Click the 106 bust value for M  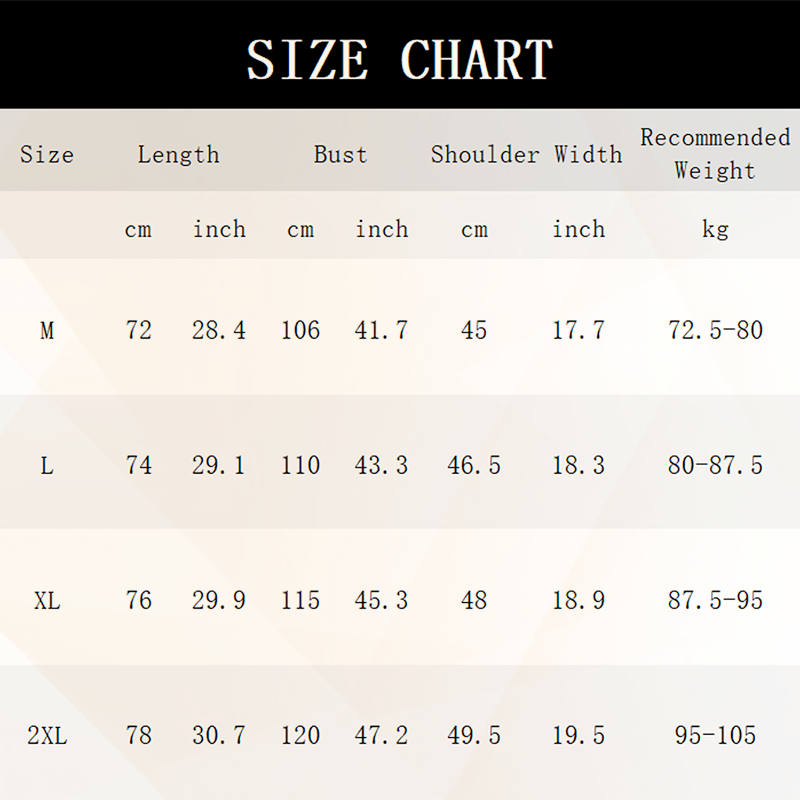pos(300,330)
